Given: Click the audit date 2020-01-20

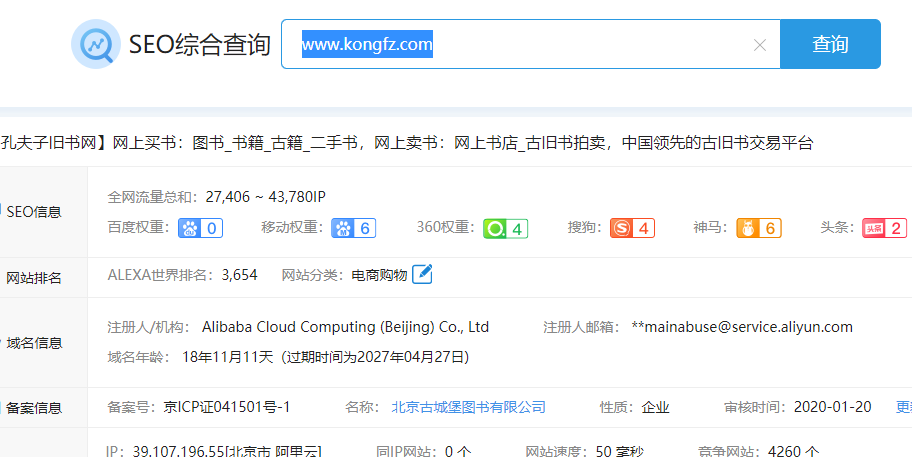Looking at the screenshot, I should 832,407.
